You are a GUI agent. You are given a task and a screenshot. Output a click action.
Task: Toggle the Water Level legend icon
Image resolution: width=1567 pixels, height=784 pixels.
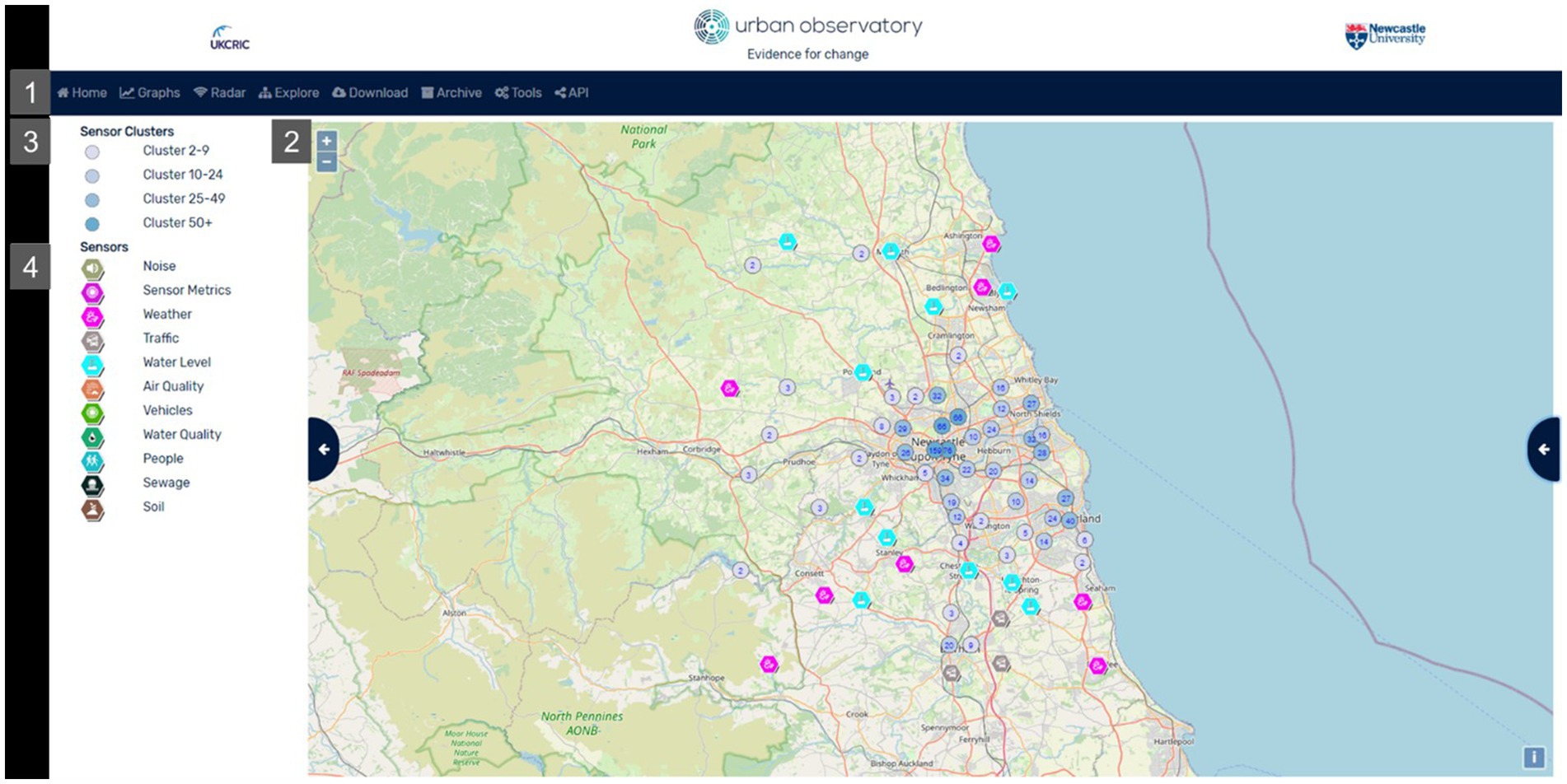tap(92, 365)
